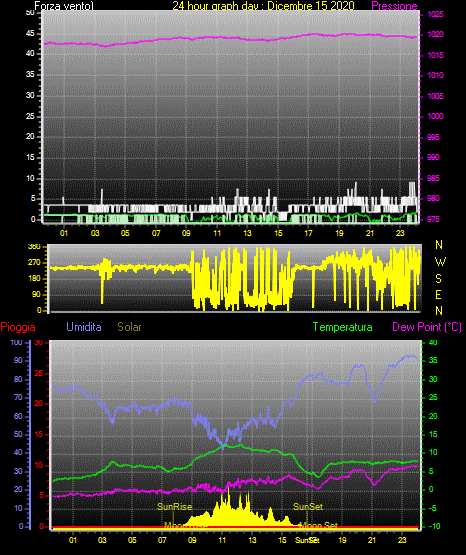Click the 'Moon Set' marker label
The height and width of the screenshot is (555, 466).
point(319,526)
